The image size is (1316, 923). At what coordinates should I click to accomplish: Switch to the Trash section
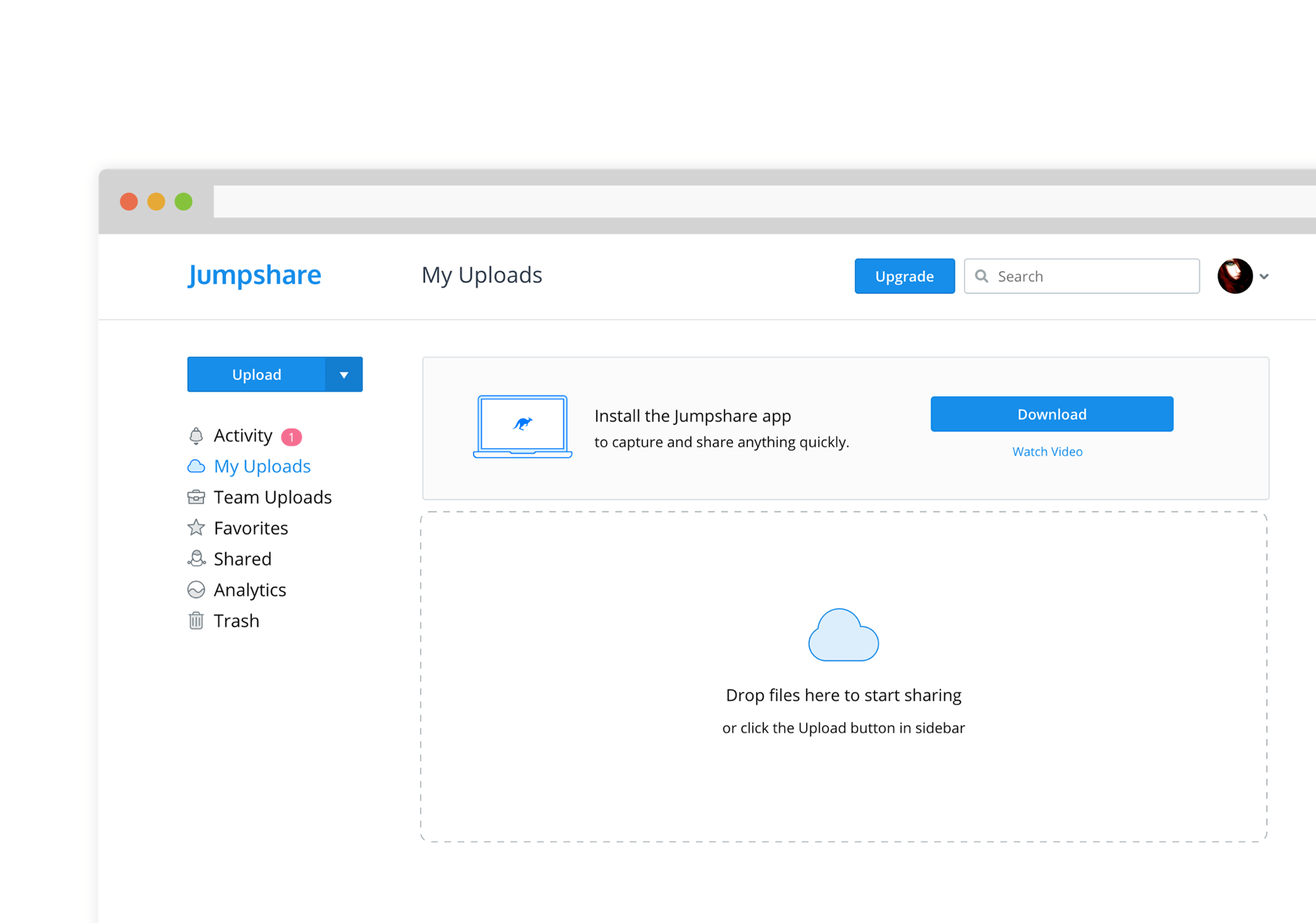236,620
